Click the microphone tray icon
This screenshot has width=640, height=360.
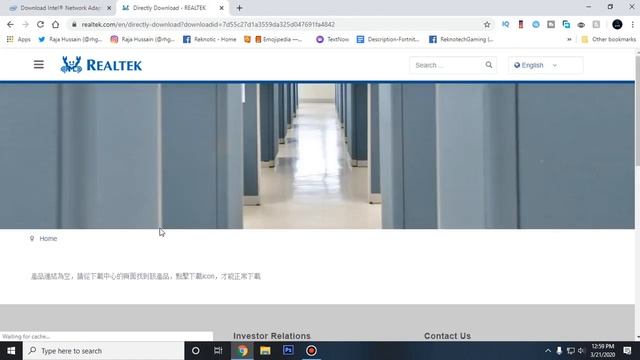pos(559,351)
